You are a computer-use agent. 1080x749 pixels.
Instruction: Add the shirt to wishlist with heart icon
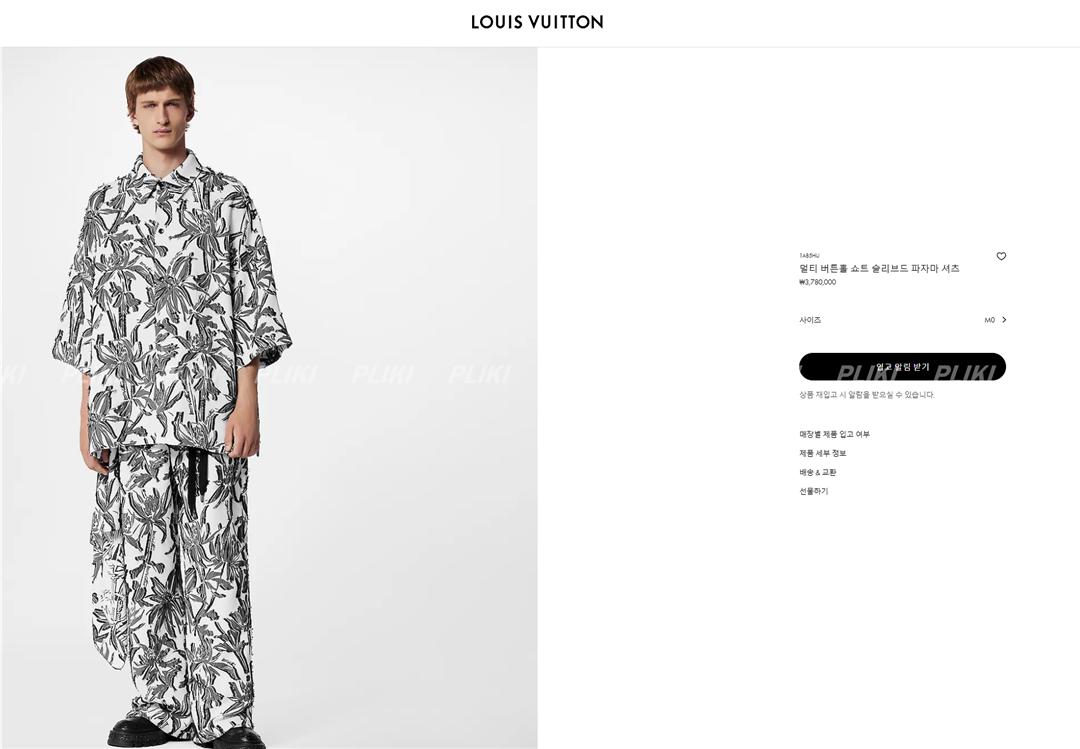tap(1001, 256)
